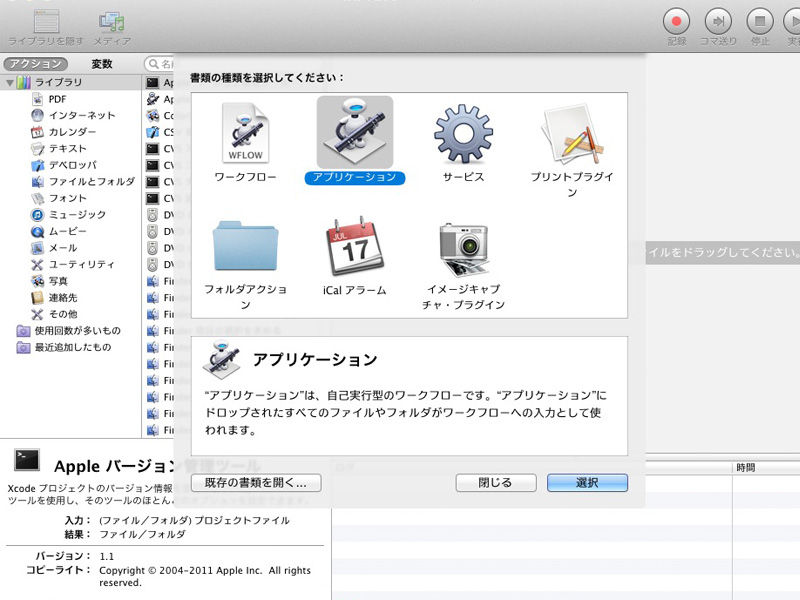This screenshot has width=800, height=600.
Task: Open existing document with 既存の書類を開く
Action: coord(256,482)
